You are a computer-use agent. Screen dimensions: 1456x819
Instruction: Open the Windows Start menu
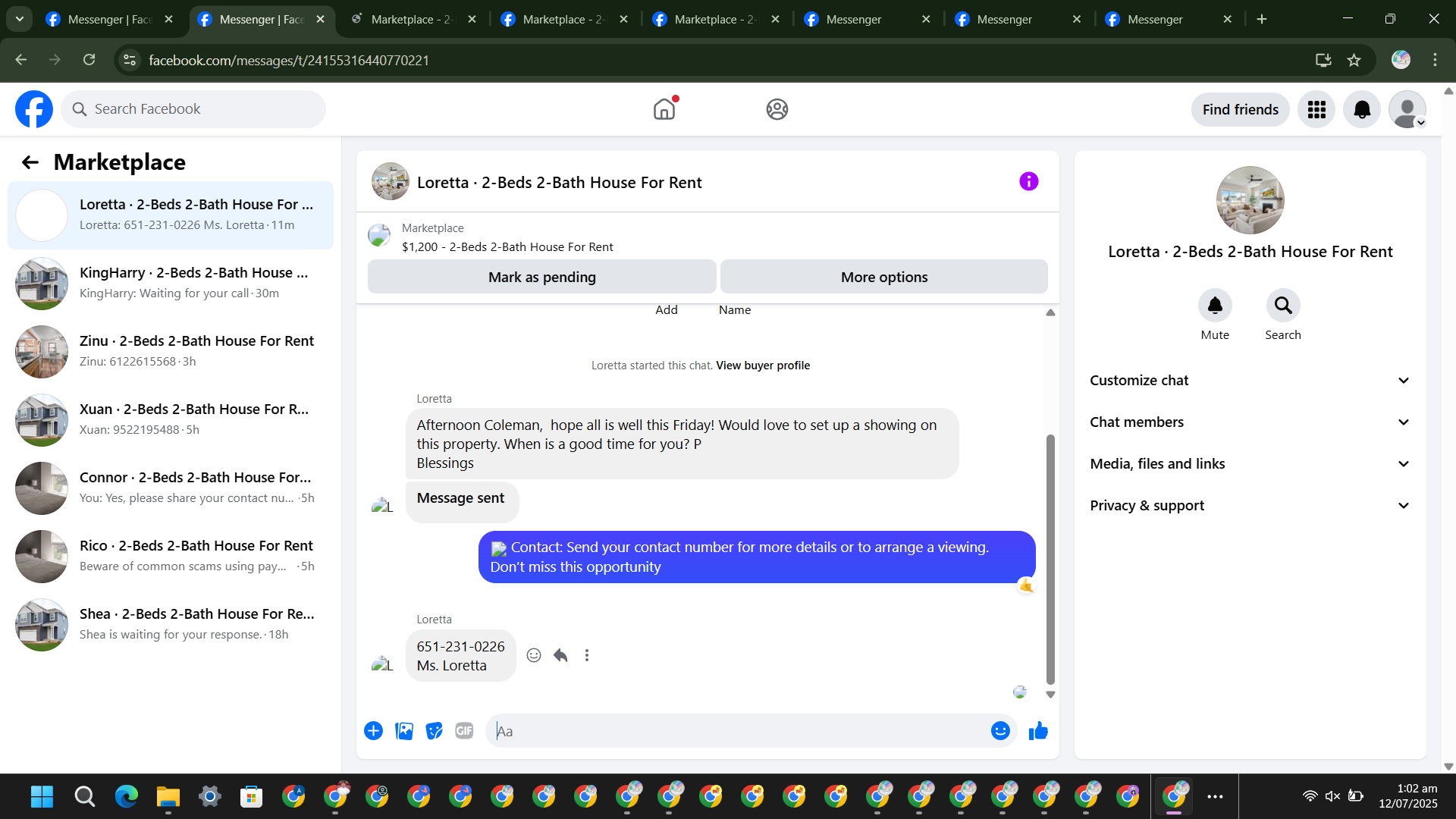42,796
